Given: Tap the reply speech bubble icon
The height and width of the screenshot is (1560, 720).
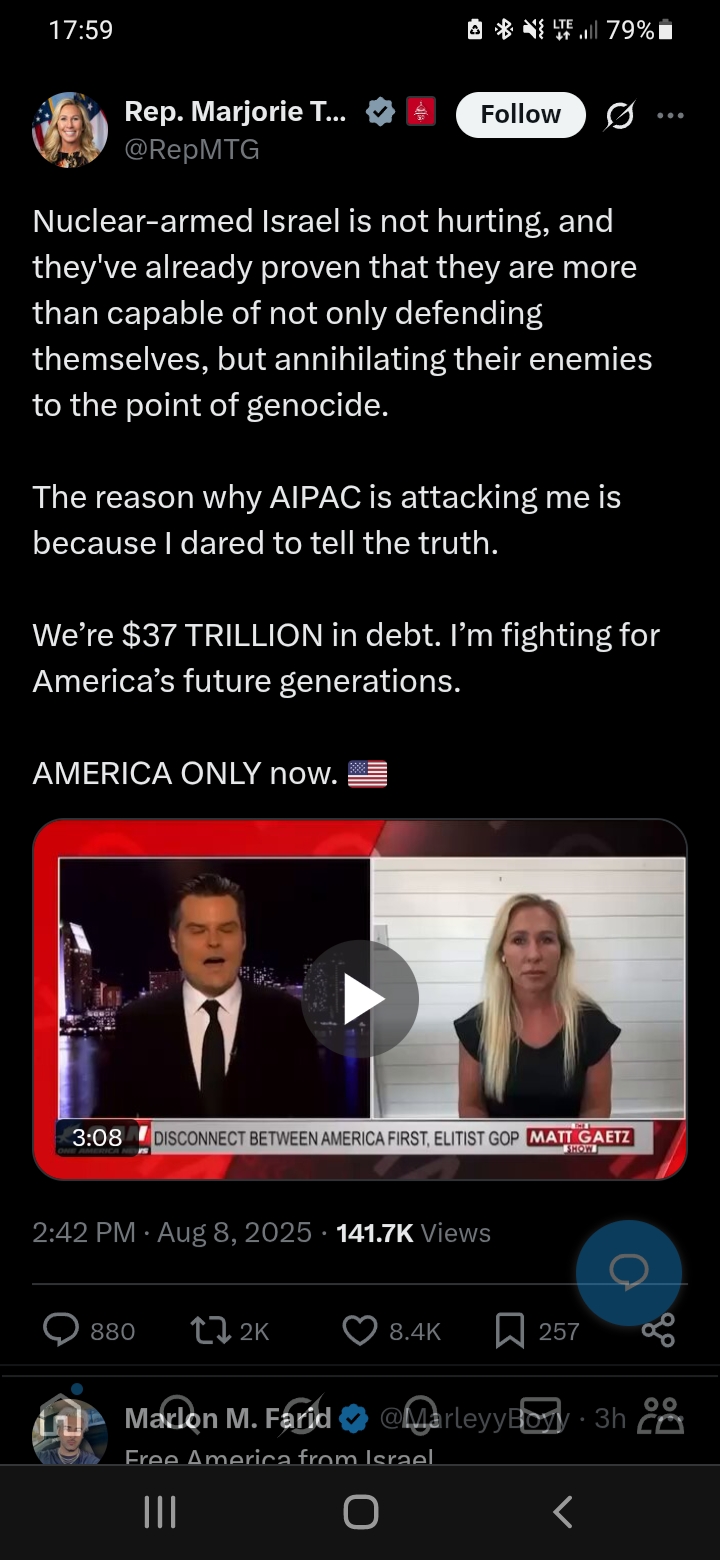Looking at the screenshot, I should point(61,1330).
